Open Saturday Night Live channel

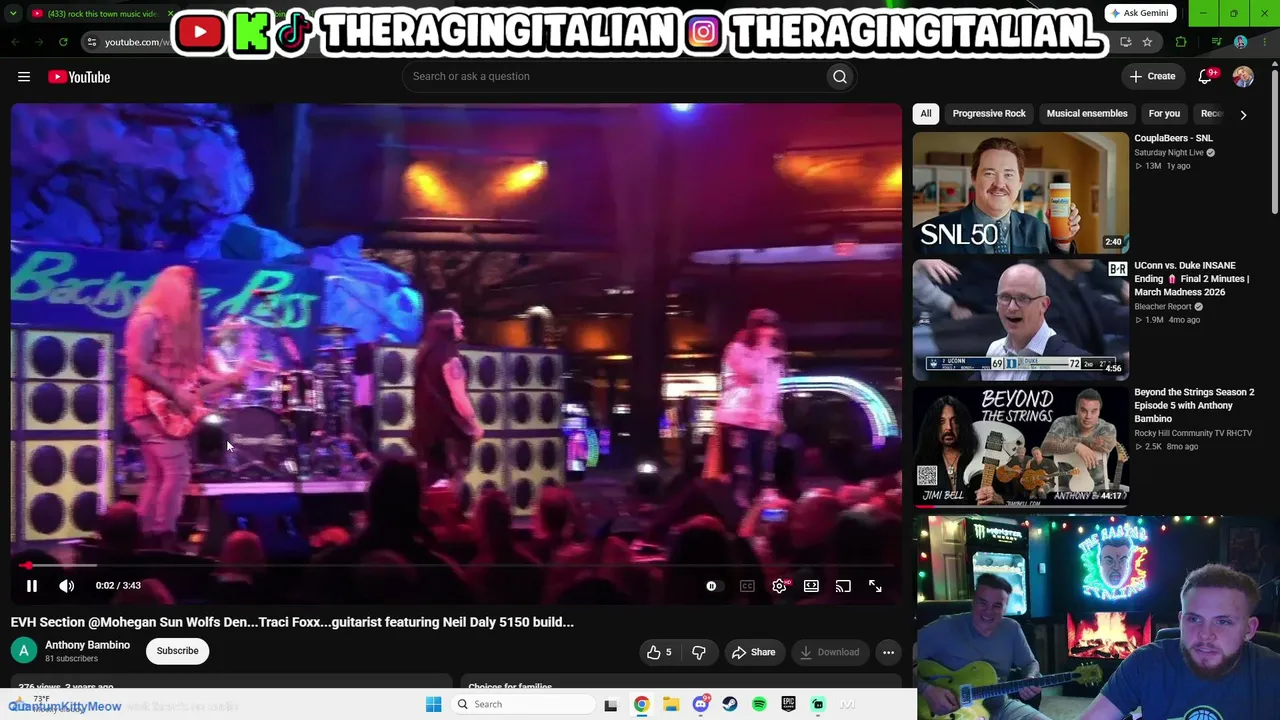[1169, 153]
